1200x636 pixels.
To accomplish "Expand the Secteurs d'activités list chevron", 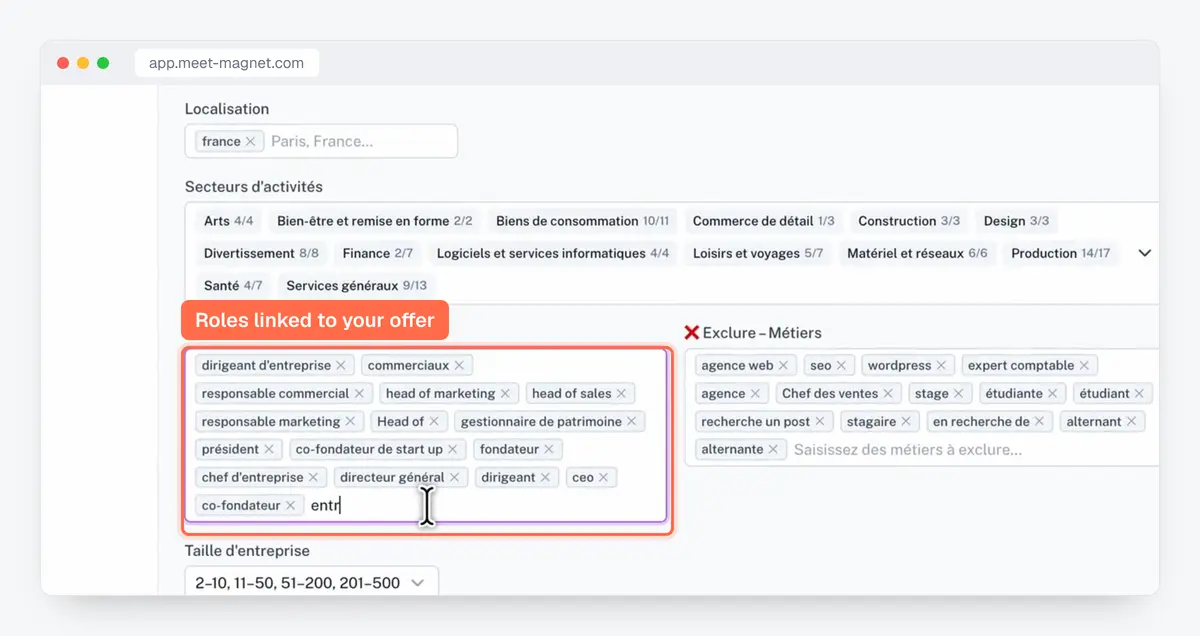I will tap(1145, 253).
